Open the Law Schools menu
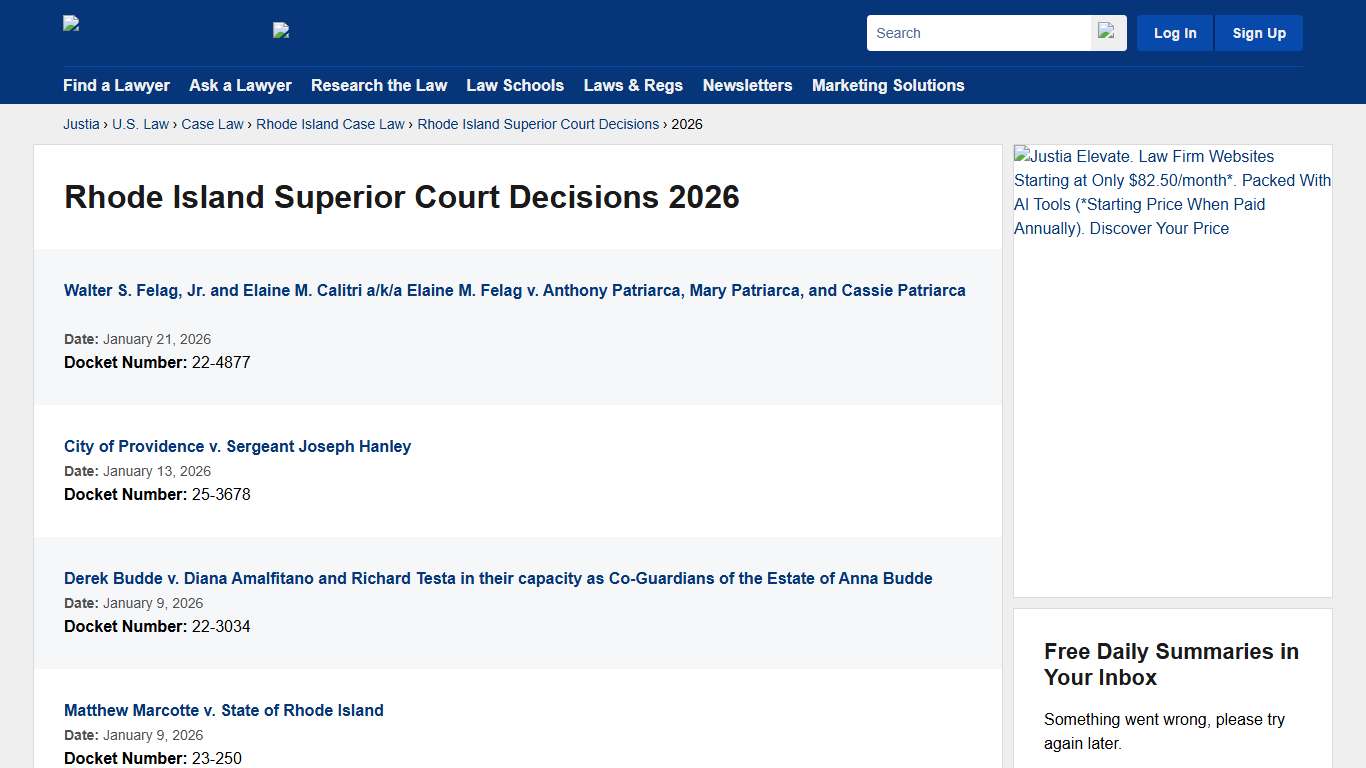 point(515,86)
